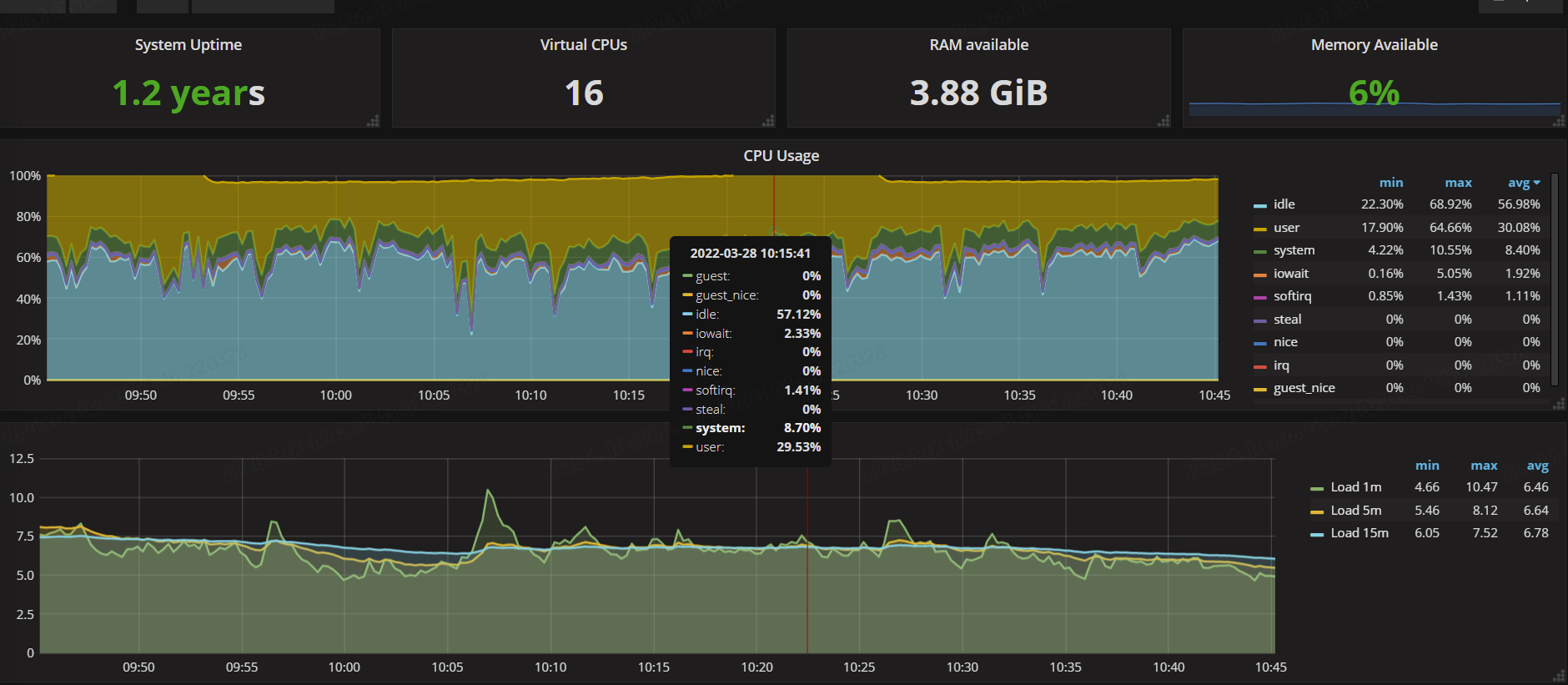The height and width of the screenshot is (685, 1568).
Task: Toggle the system series in CPU legend
Action: 1294,250
